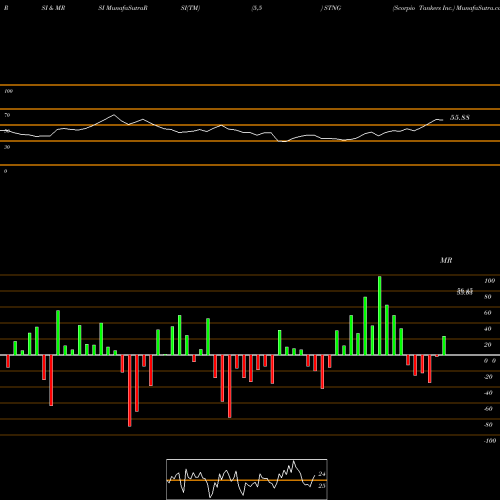The height and width of the screenshot is (500, 500).
Task: Click the RSI line peak near 70
Action: [x=114, y=115]
